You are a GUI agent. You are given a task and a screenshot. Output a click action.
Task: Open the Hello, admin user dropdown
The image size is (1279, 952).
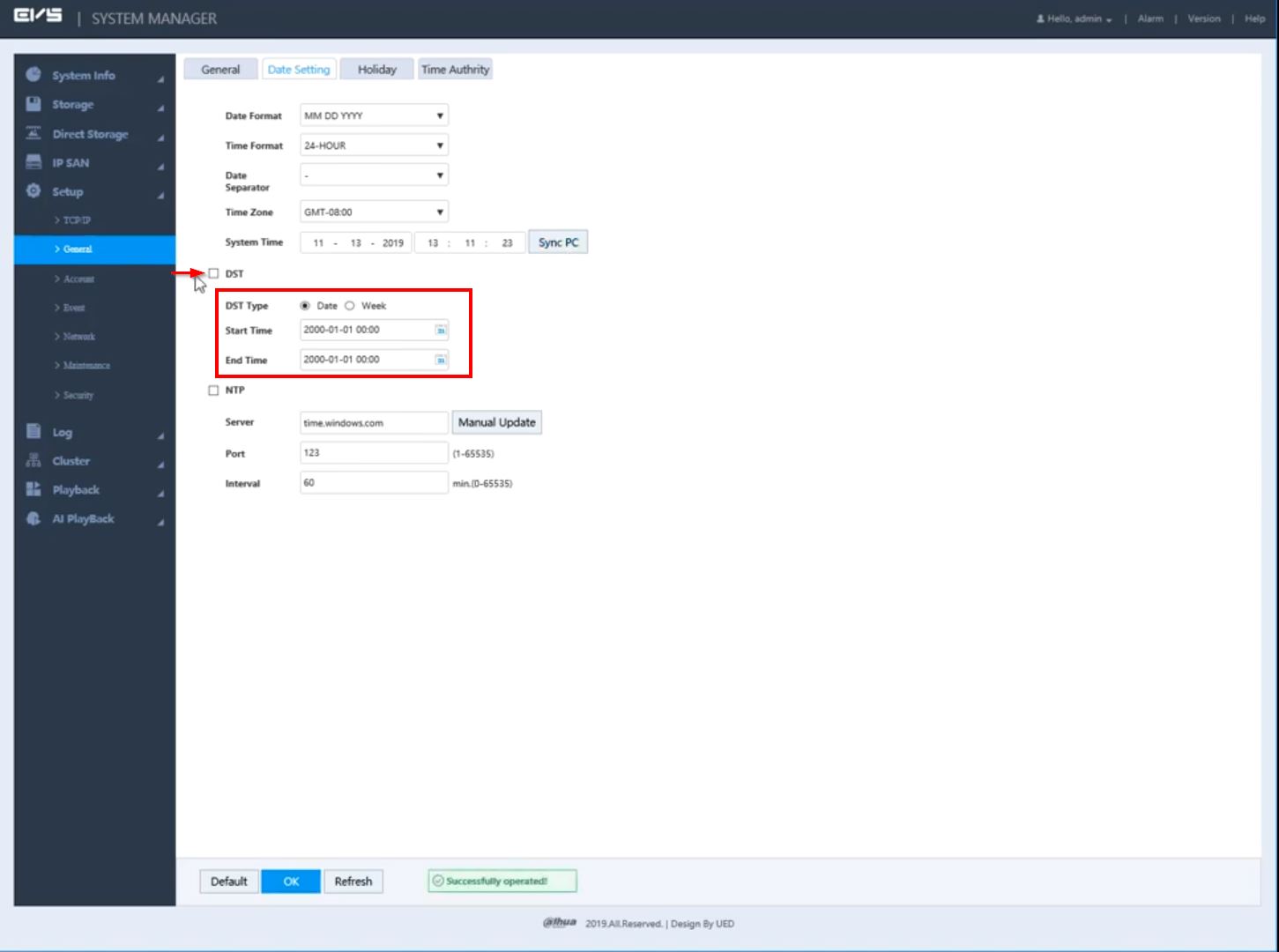1075,19
